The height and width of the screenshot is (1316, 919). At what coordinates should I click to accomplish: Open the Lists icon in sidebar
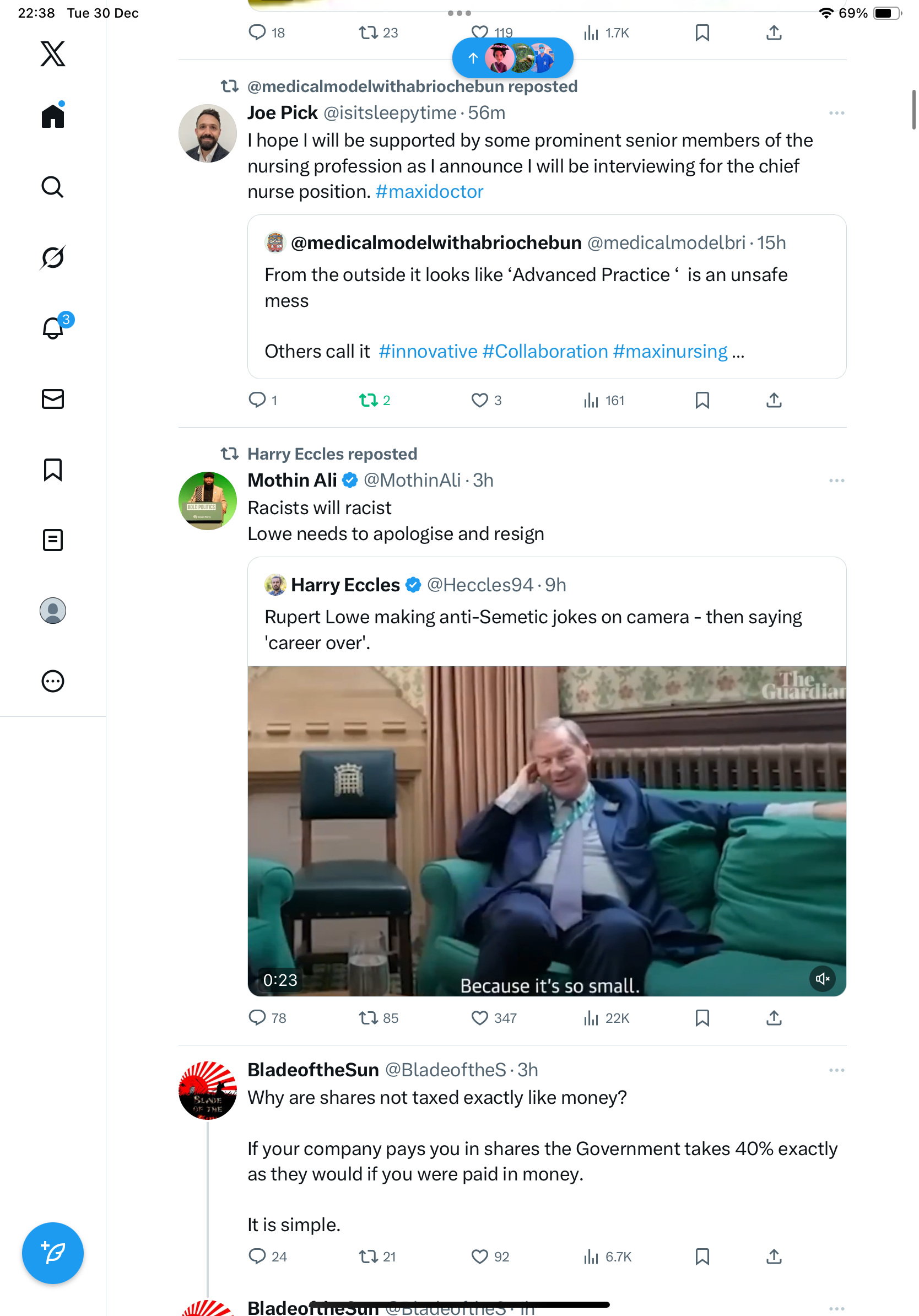click(x=53, y=540)
